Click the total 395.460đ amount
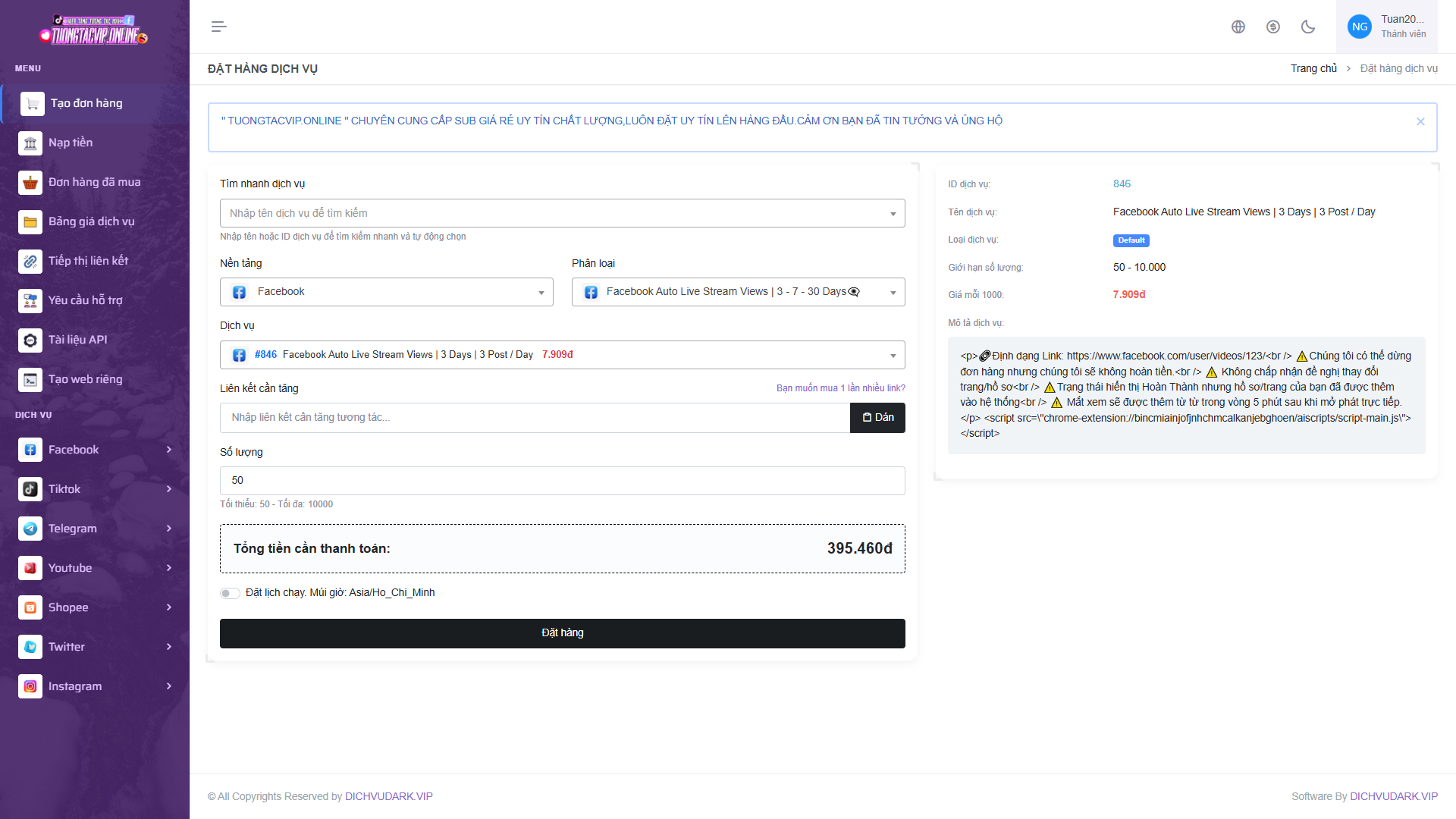The height and width of the screenshot is (819, 1456). (859, 548)
